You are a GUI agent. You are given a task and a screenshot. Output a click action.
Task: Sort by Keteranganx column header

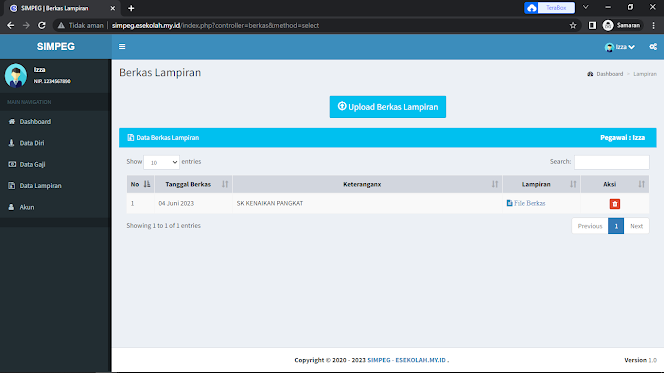click(367, 184)
